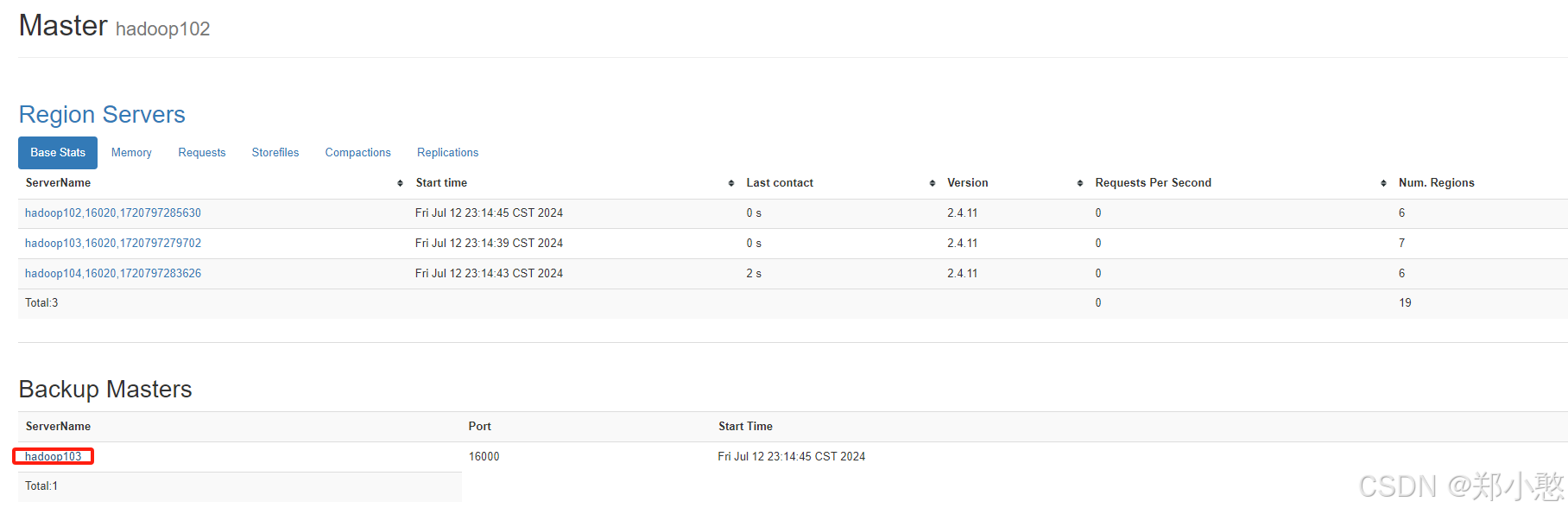Open region server hadoop104,16020,1720797283626 link
The height and width of the screenshot is (514, 1568).
(x=113, y=274)
